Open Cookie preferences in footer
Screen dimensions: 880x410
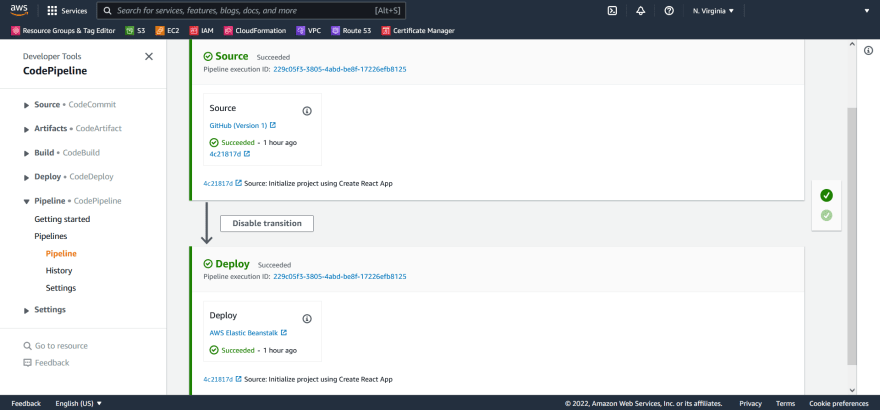tap(838, 403)
